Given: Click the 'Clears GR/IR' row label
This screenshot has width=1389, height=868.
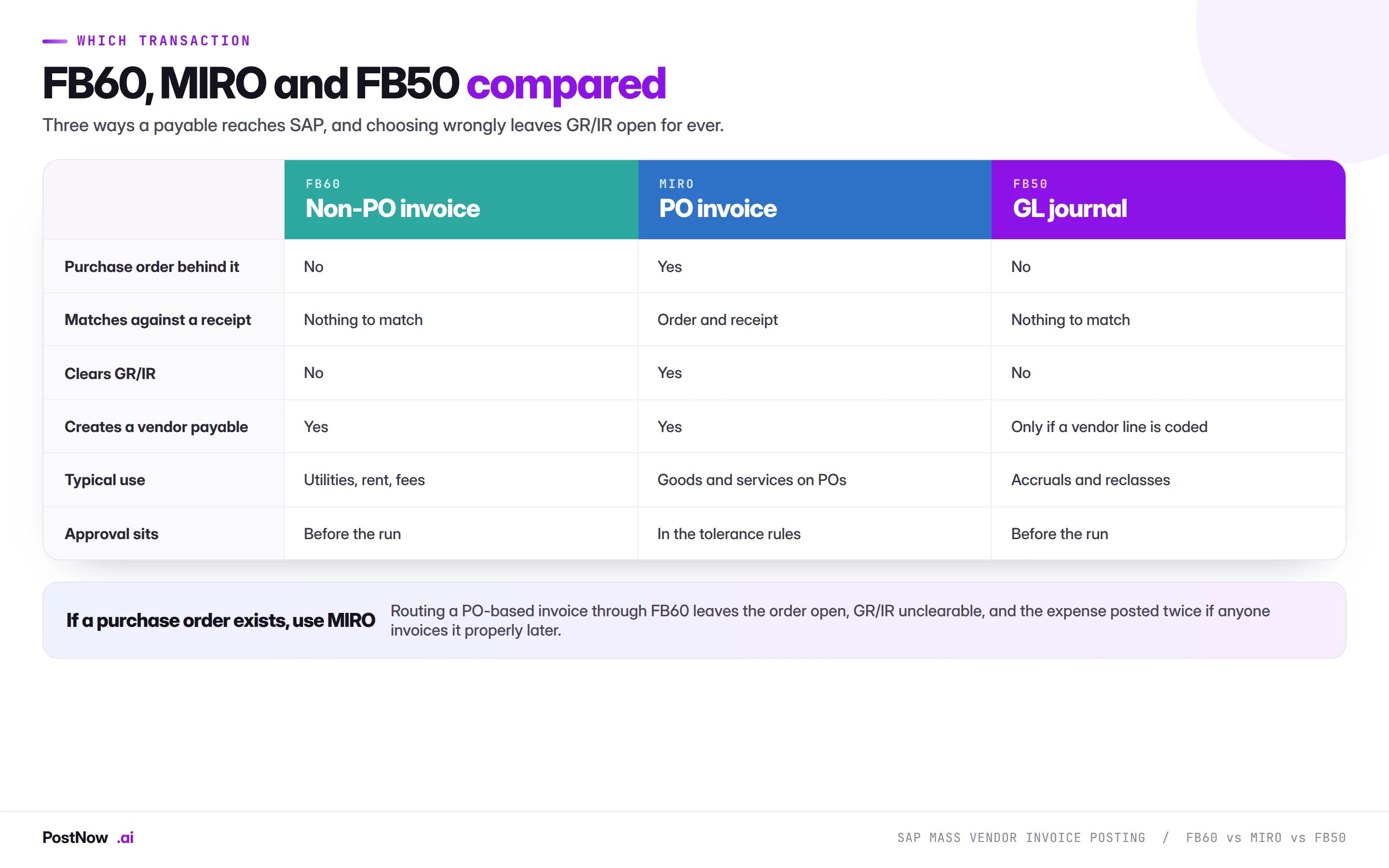Looking at the screenshot, I should 110,374.
